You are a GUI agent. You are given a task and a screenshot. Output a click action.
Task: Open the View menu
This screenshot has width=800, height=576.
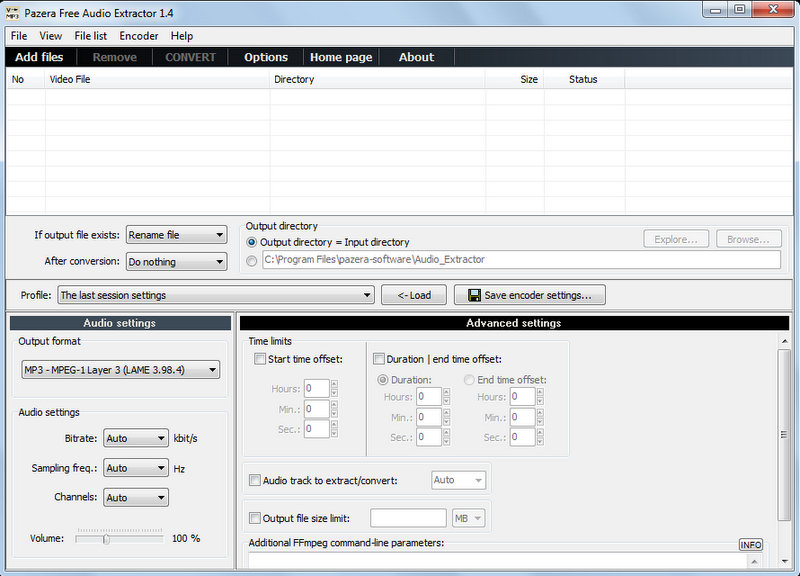pyautogui.click(x=51, y=36)
